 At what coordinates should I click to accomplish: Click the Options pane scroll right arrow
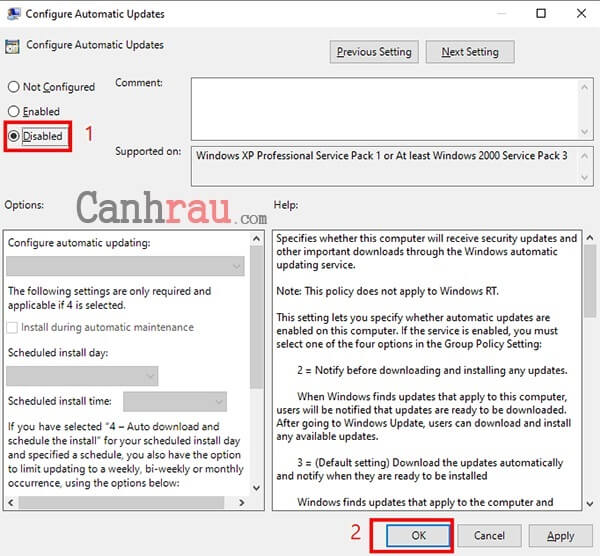(242, 502)
